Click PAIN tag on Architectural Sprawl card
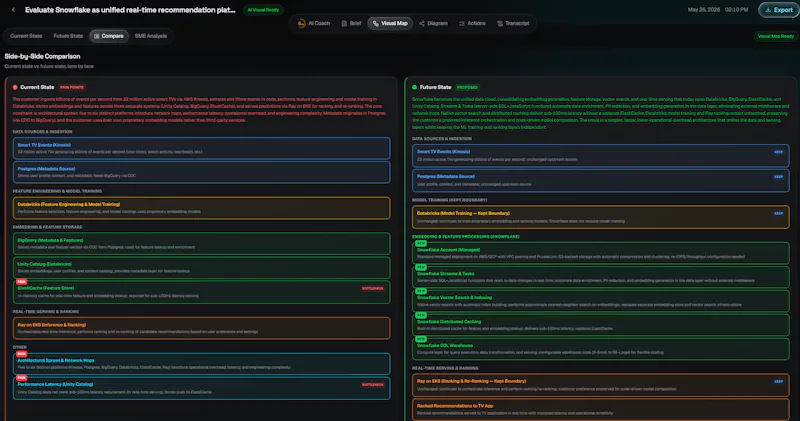Screen dimensions: 800x421 click(x=21, y=354)
